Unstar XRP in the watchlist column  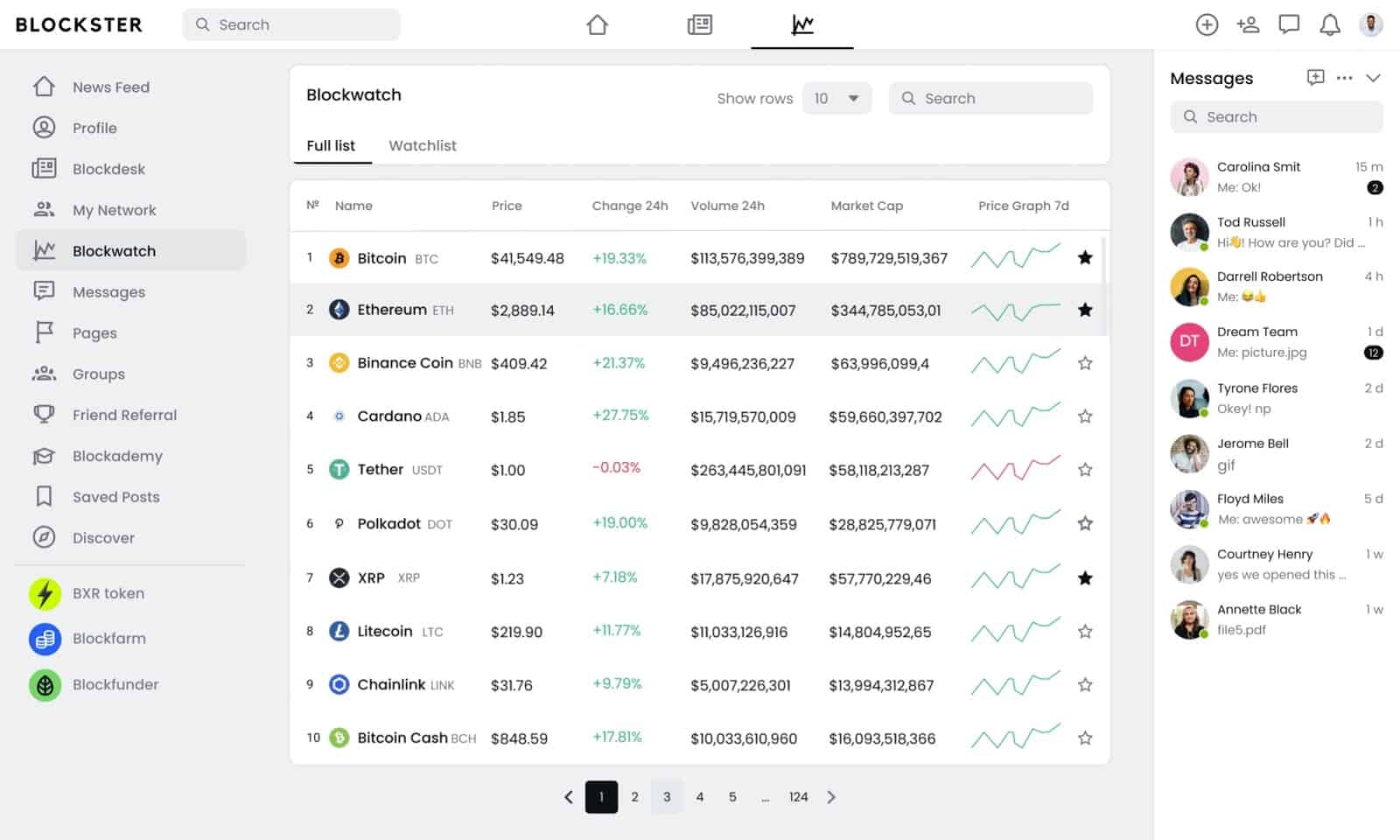tap(1085, 577)
